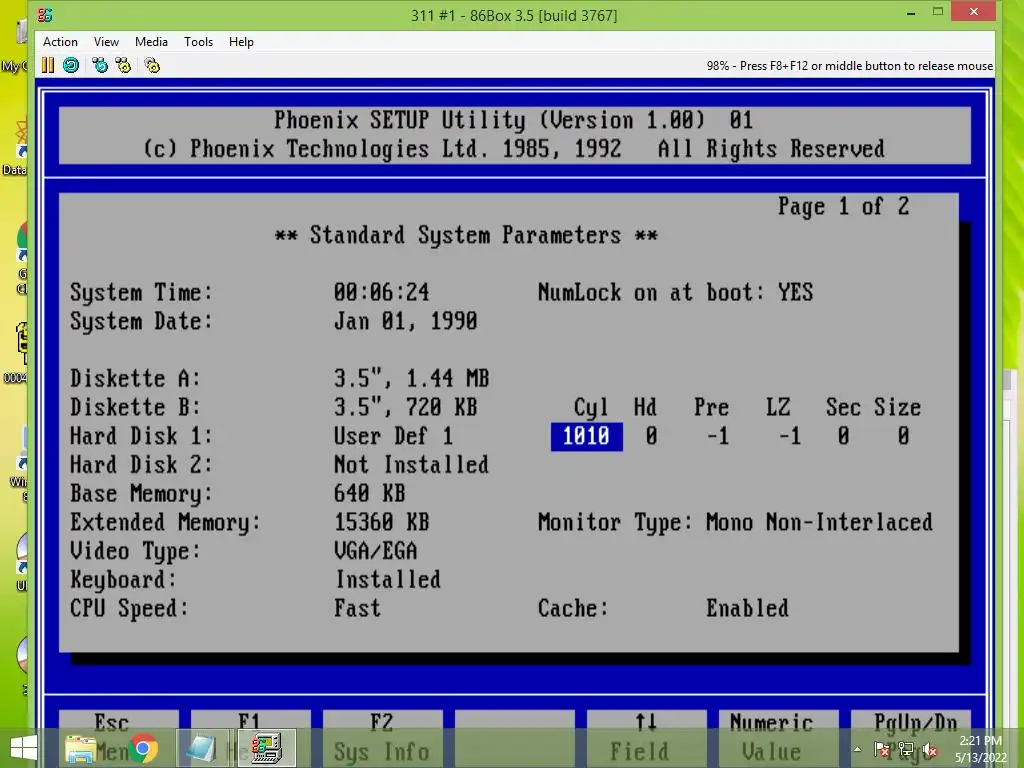
Task: Open the Tools menu
Action: tap(199, 42)
